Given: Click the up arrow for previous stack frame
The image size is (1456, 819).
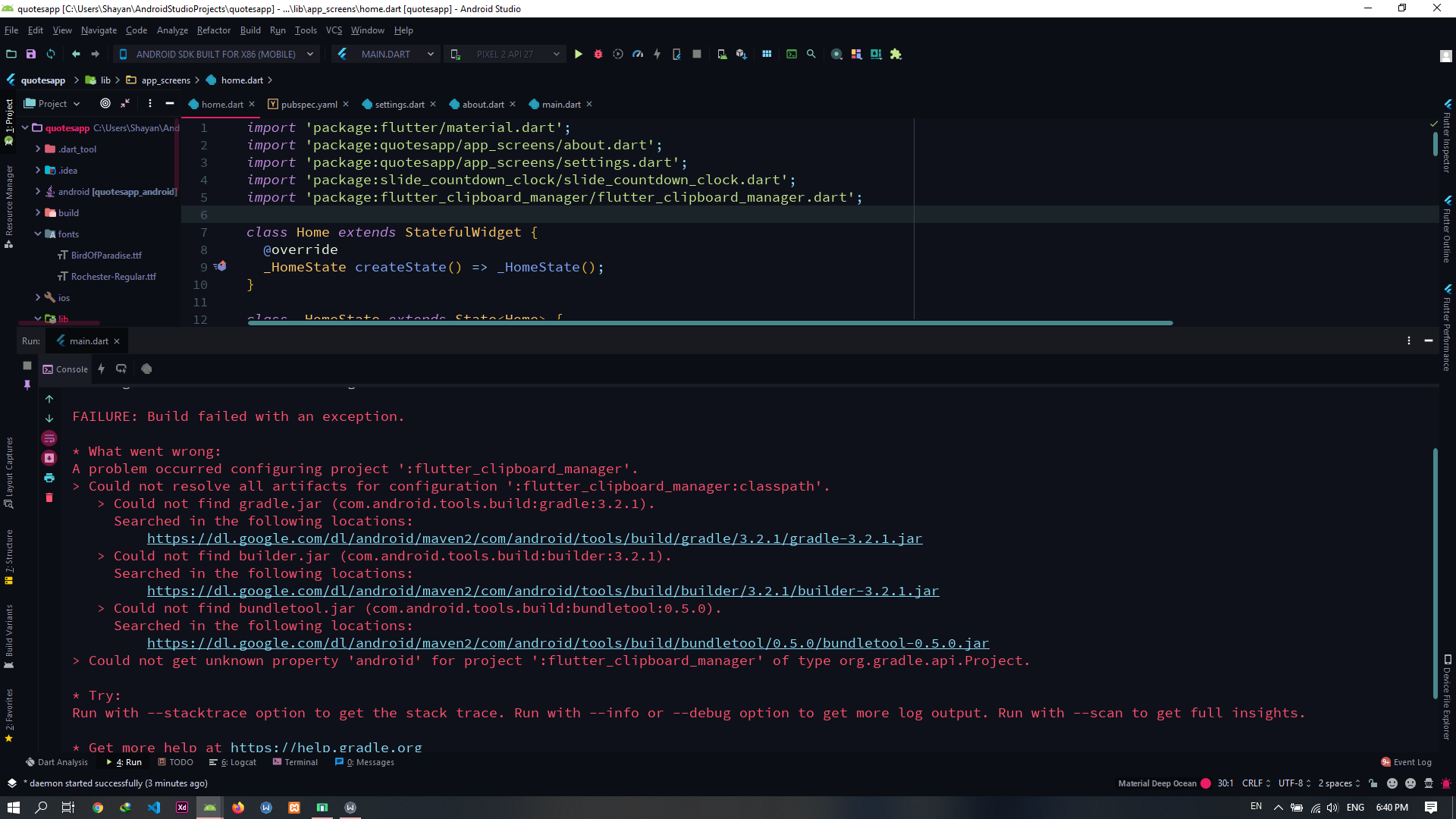Looking at the screenshot, I should 49,399.
